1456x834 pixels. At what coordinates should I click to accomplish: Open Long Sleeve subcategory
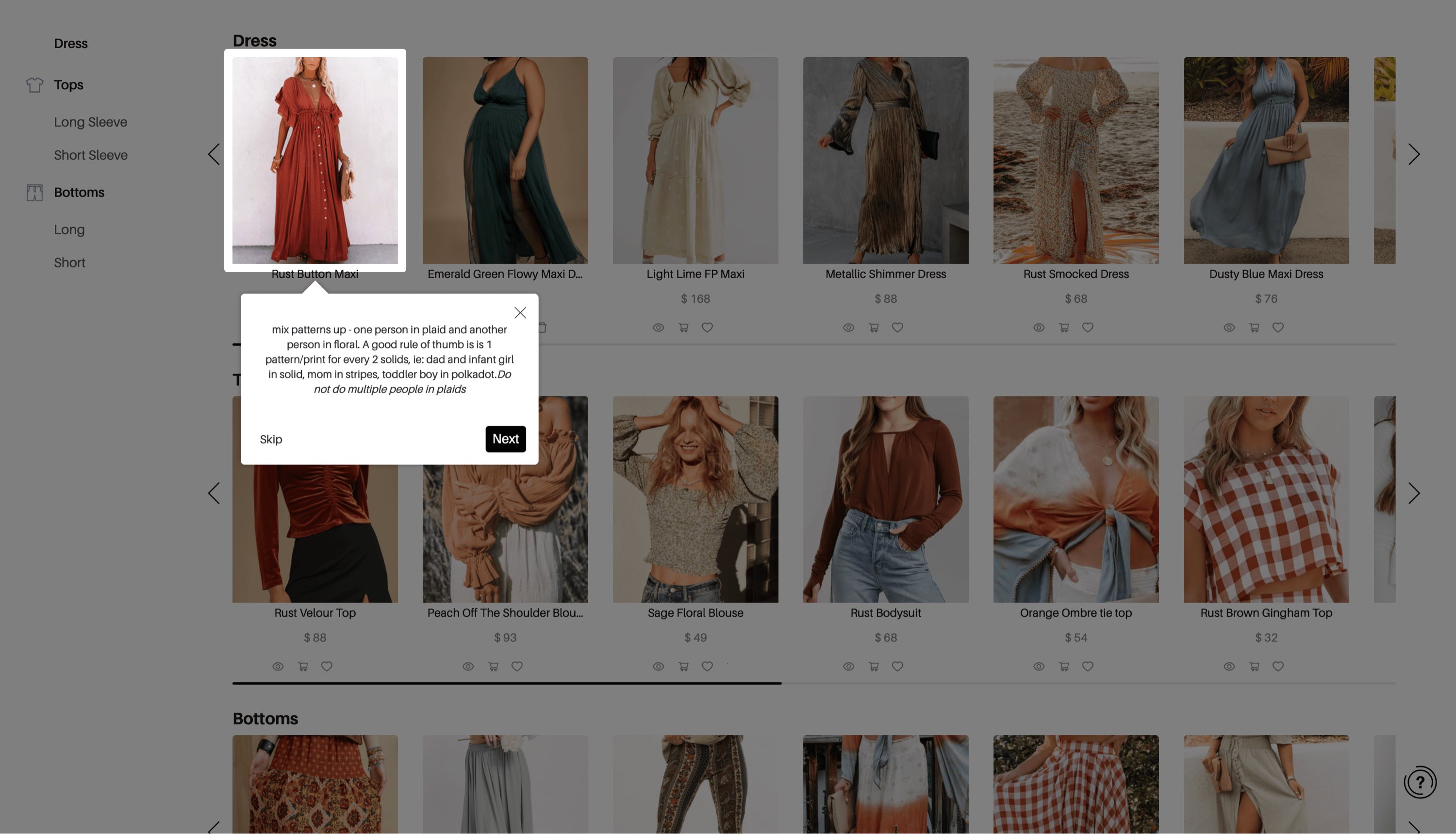click(91, 122)
